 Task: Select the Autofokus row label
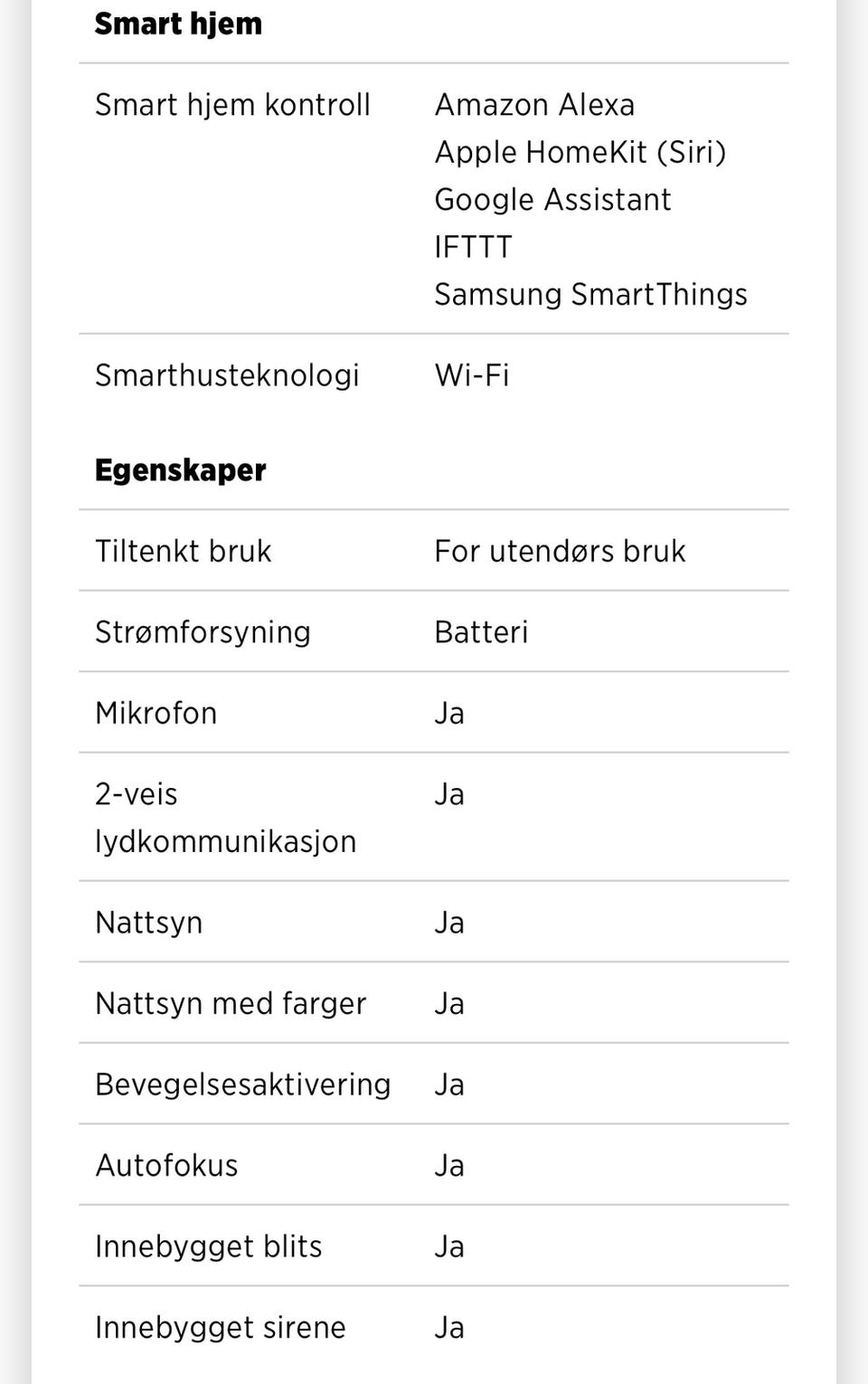(166, 1165)
